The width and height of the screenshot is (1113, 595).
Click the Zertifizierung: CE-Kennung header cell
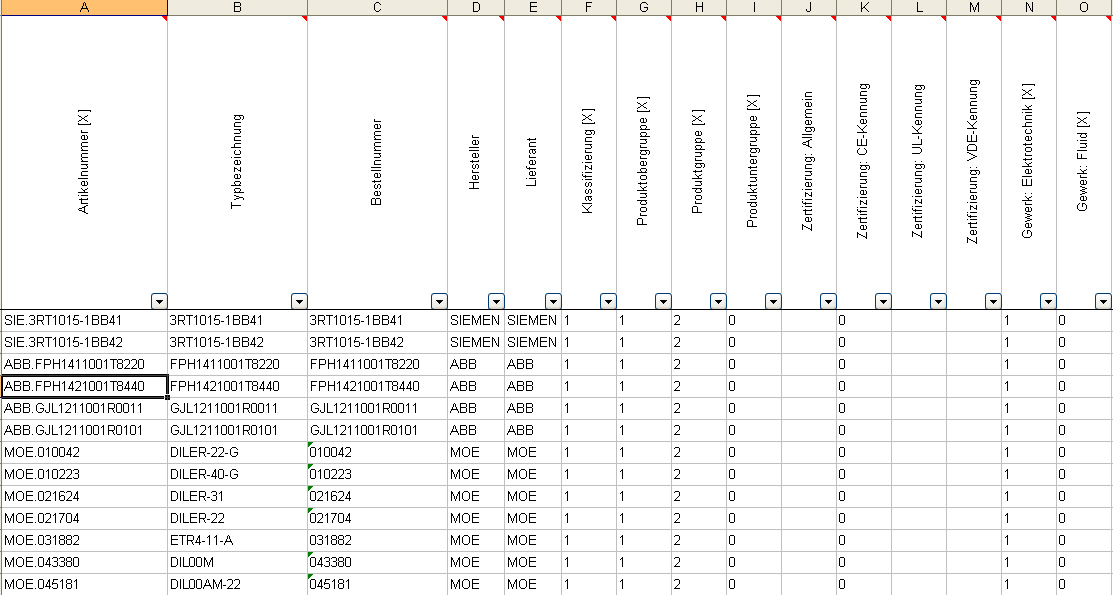(864, 162)
